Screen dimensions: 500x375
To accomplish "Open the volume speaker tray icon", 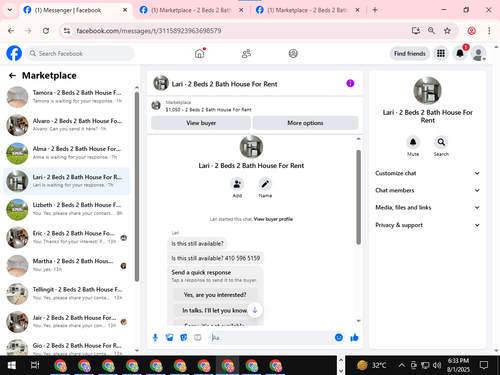I will [x=437, y=365].
